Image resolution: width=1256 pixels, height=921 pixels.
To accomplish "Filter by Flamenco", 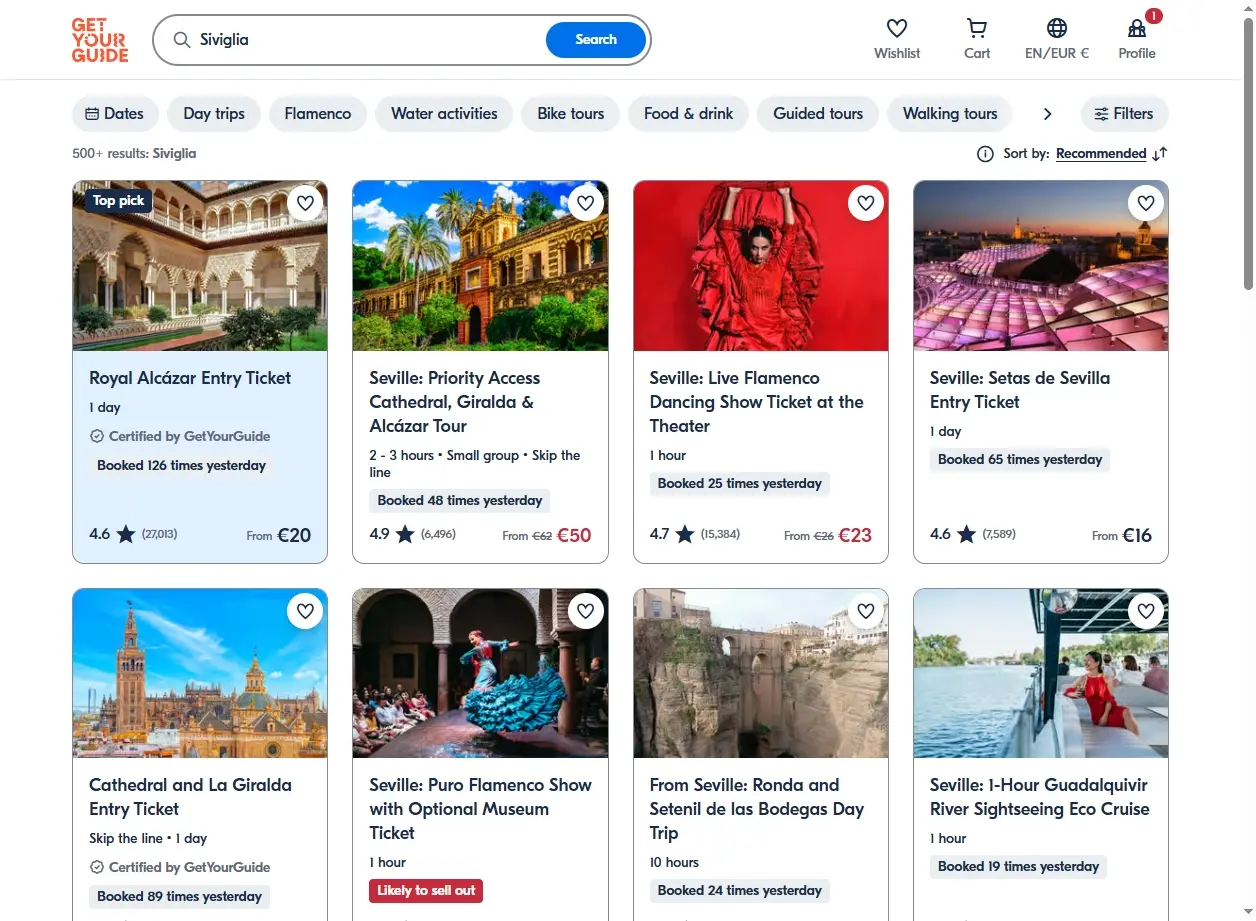I will click(x=318, y=114).
